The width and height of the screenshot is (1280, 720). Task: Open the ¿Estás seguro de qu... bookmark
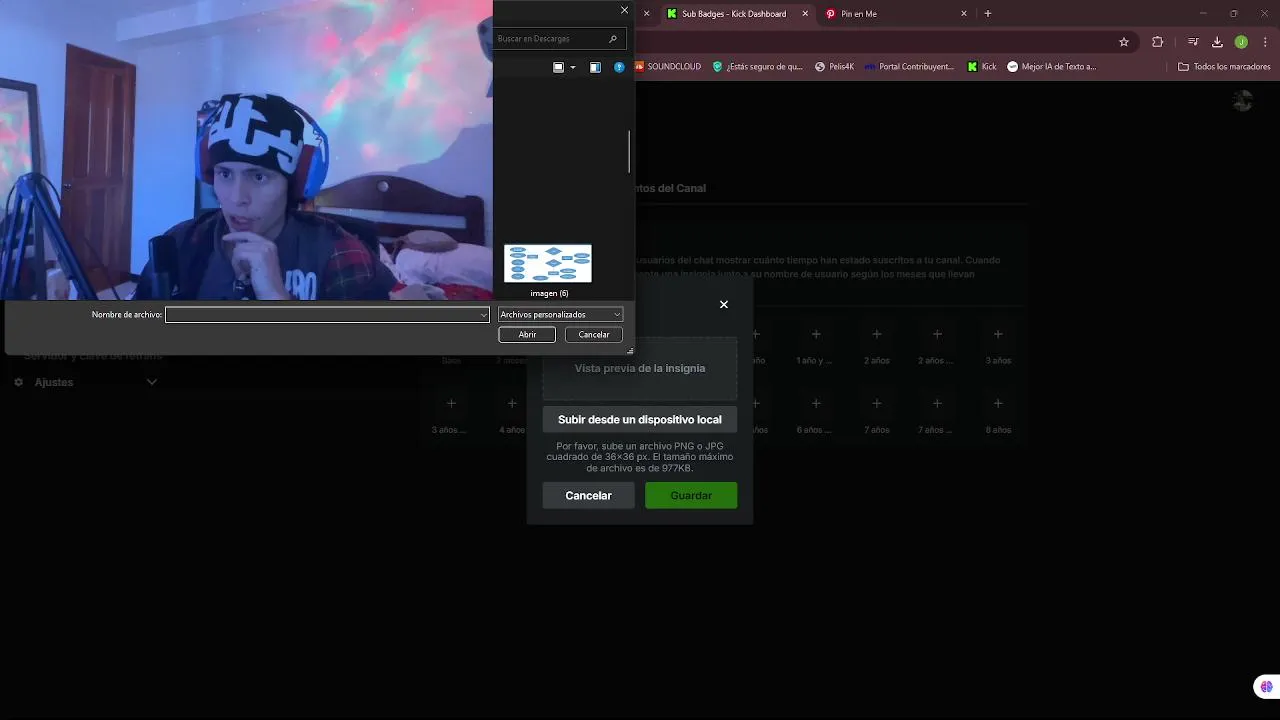tap(758, 67)
